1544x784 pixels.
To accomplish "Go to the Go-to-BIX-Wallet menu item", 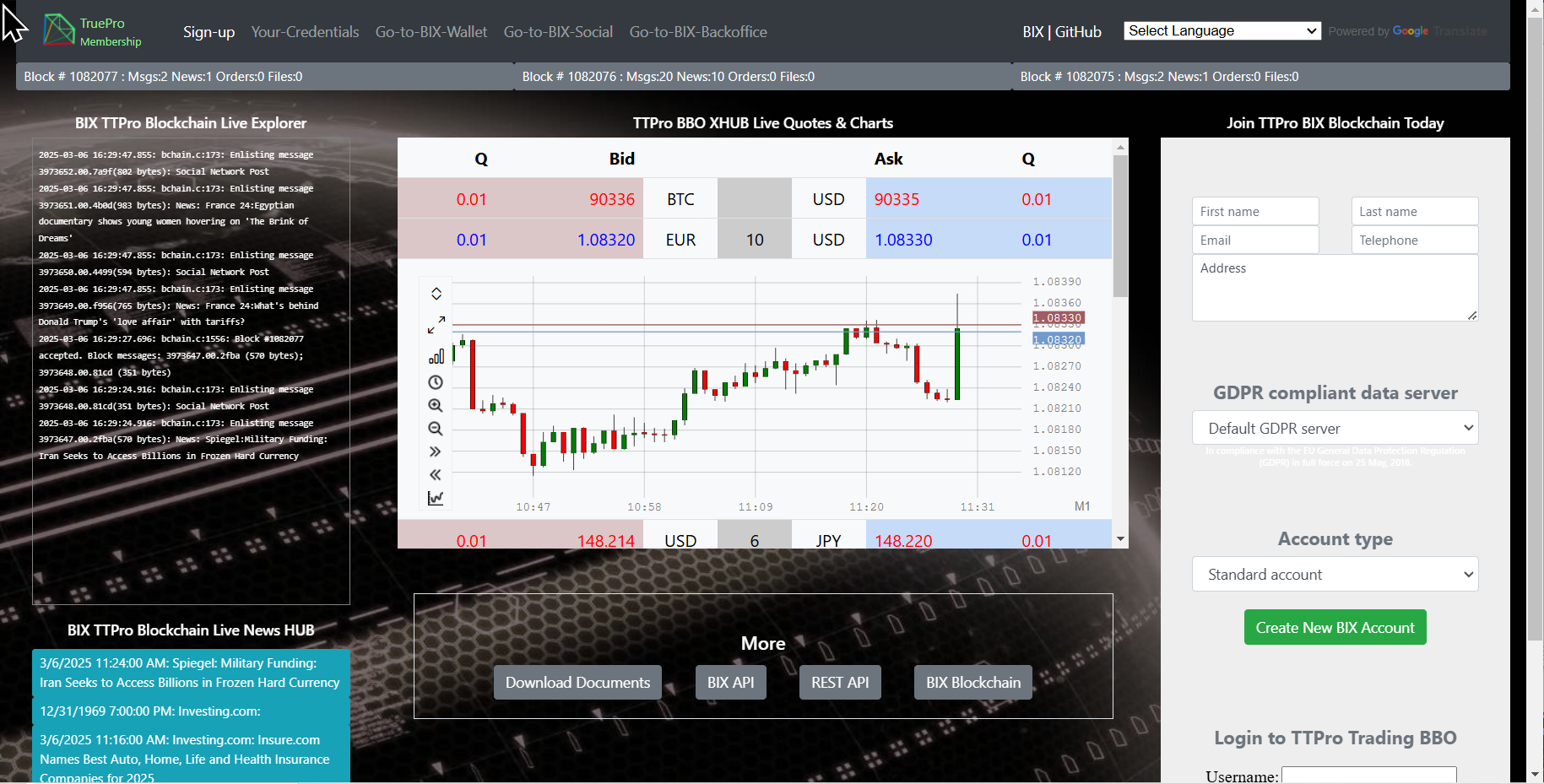I will click(431, 32).
